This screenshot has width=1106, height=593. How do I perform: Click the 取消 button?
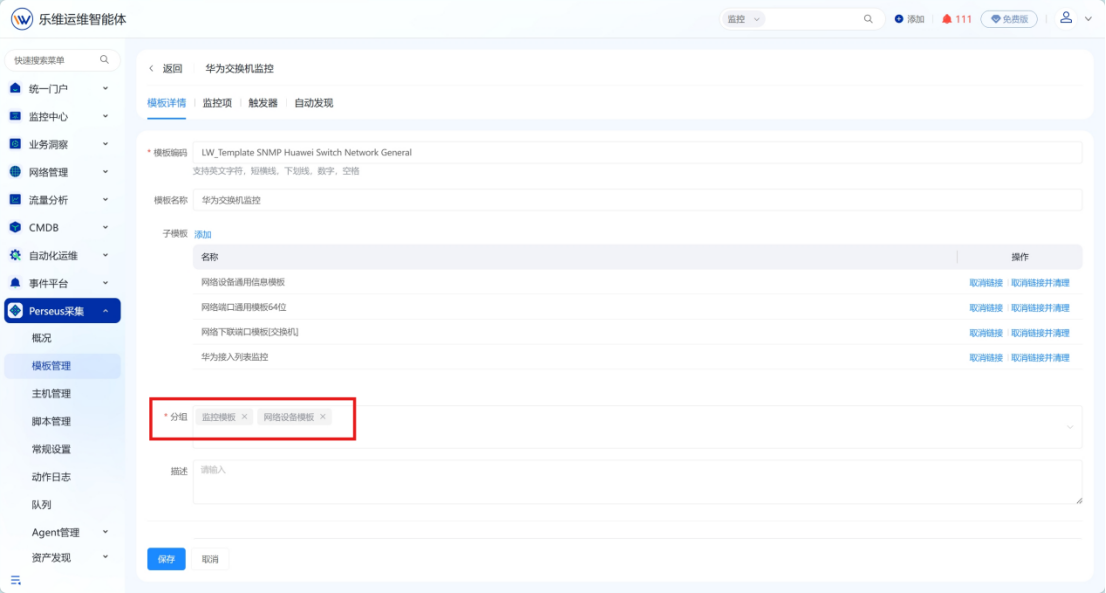210,559
